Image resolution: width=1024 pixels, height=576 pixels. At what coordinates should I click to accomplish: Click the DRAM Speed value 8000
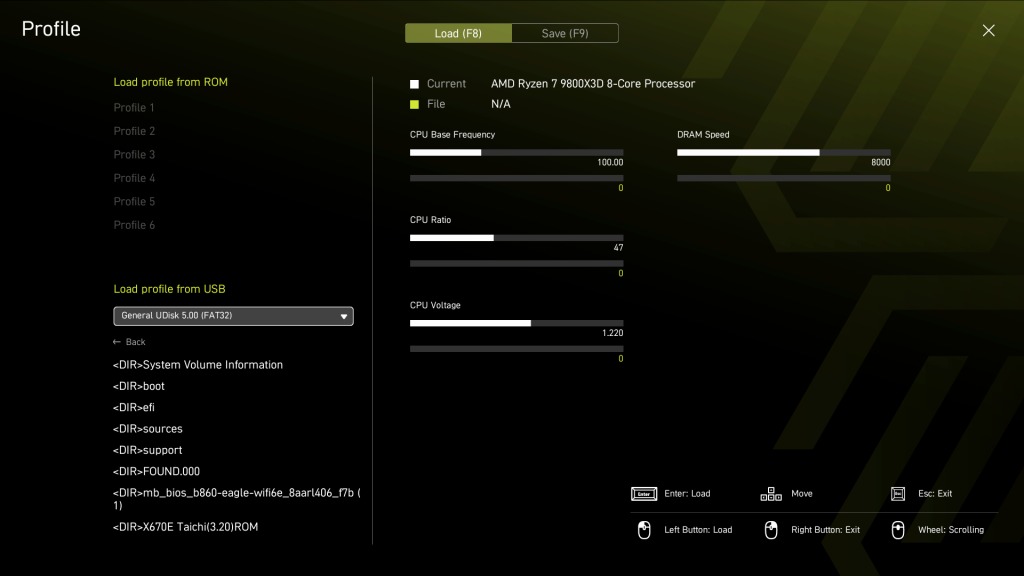(880, 163)
